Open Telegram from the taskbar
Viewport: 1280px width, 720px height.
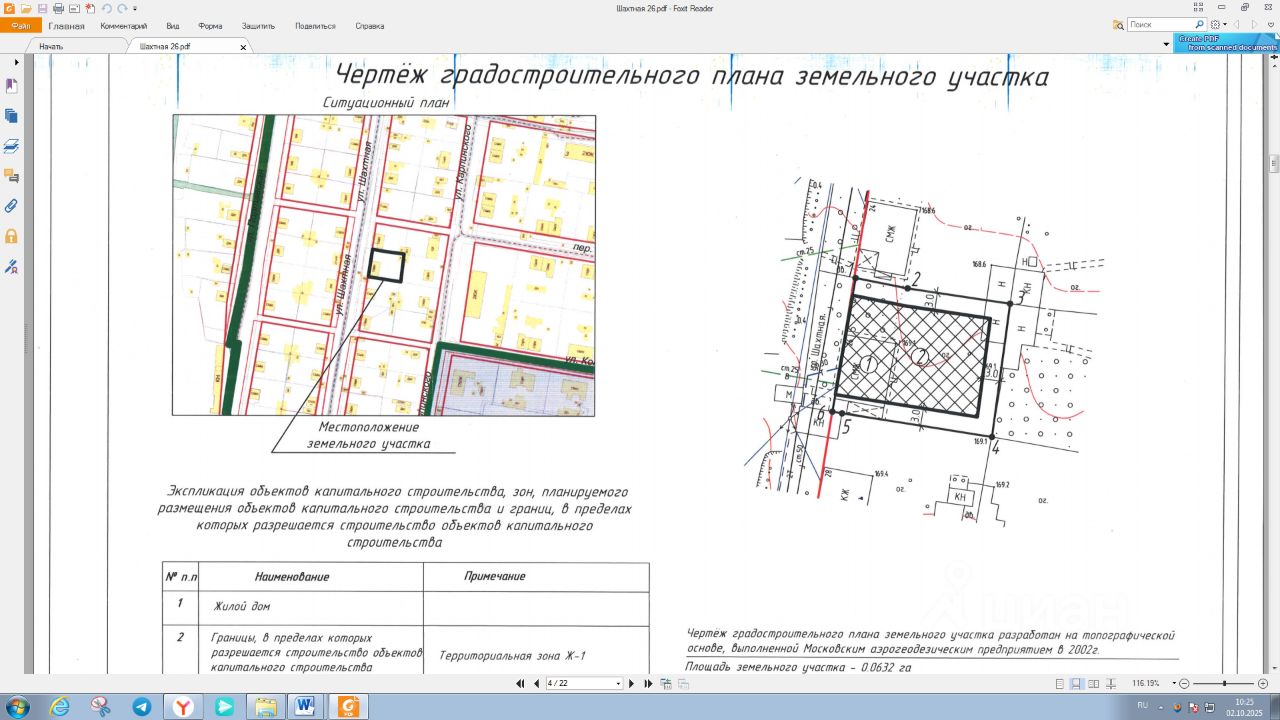pos(142,707)
